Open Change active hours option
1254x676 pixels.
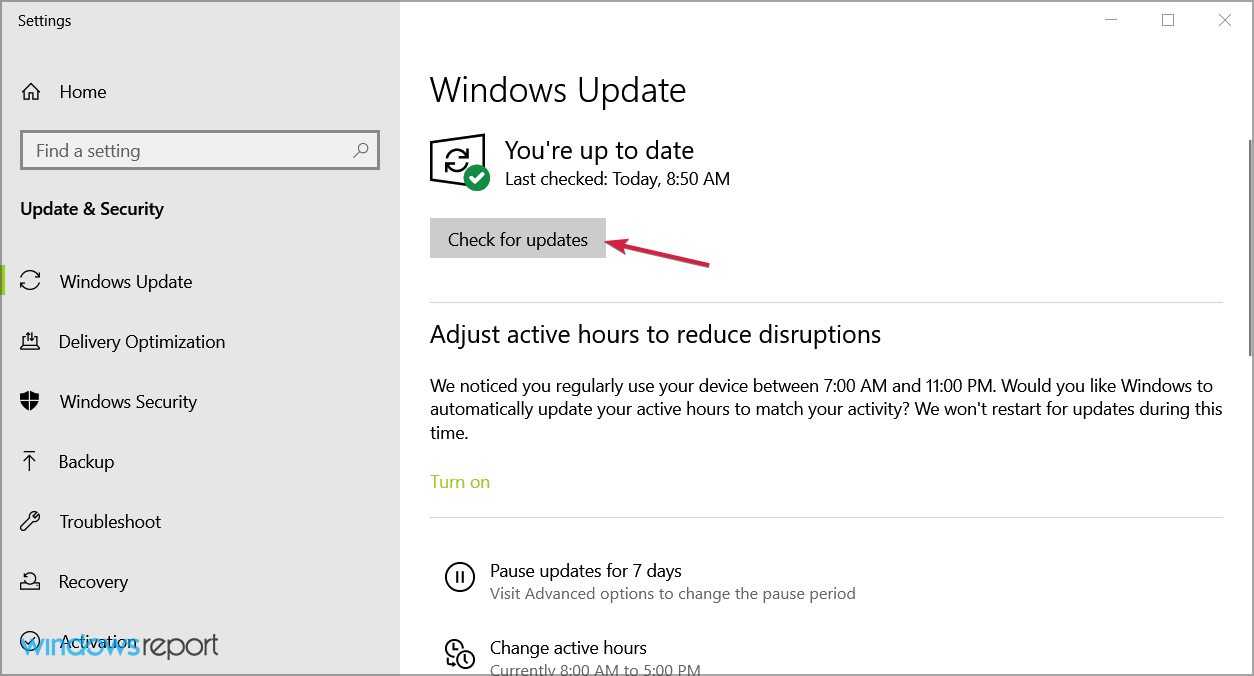(x=568, y=648)
